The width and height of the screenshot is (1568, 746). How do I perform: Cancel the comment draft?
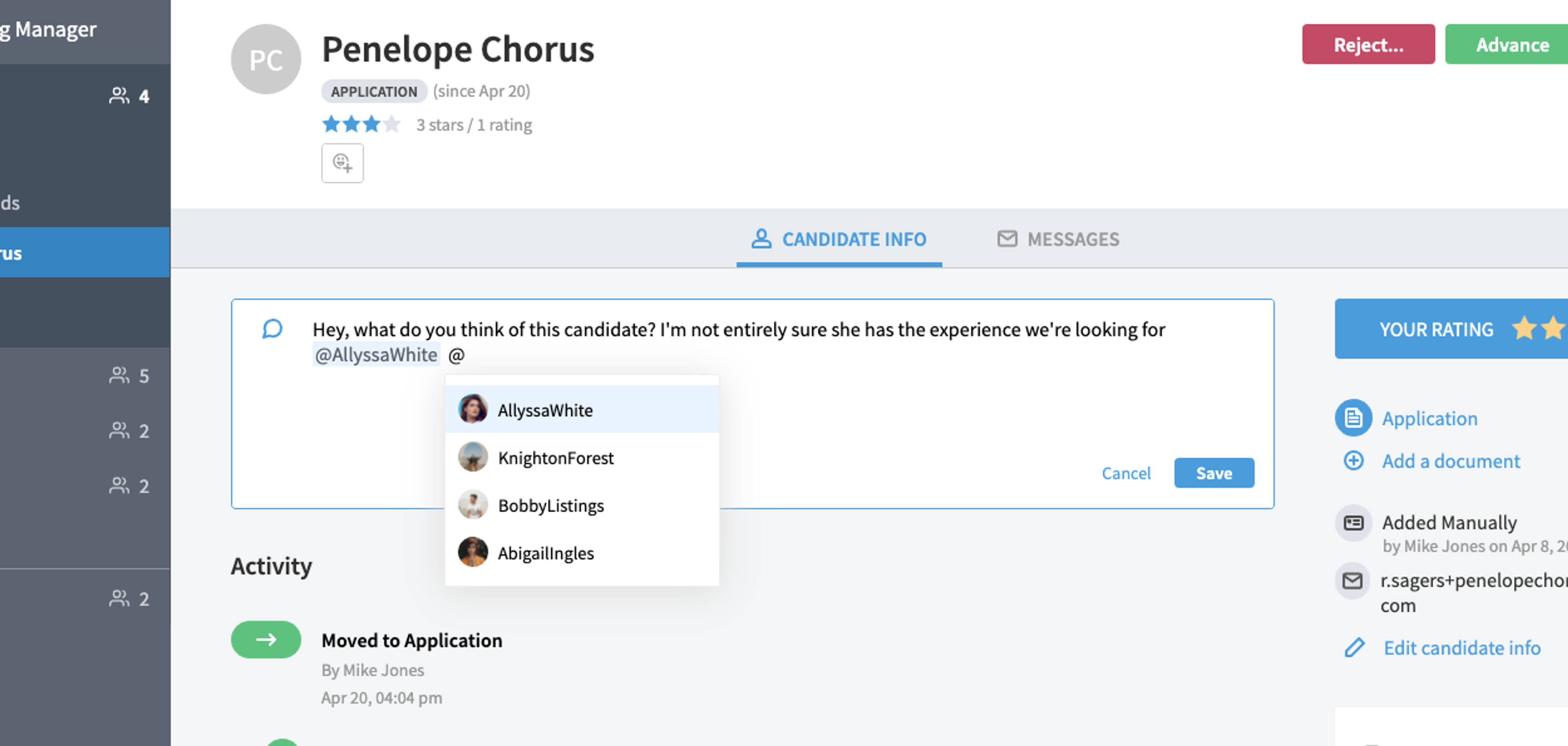point(1125,473)
